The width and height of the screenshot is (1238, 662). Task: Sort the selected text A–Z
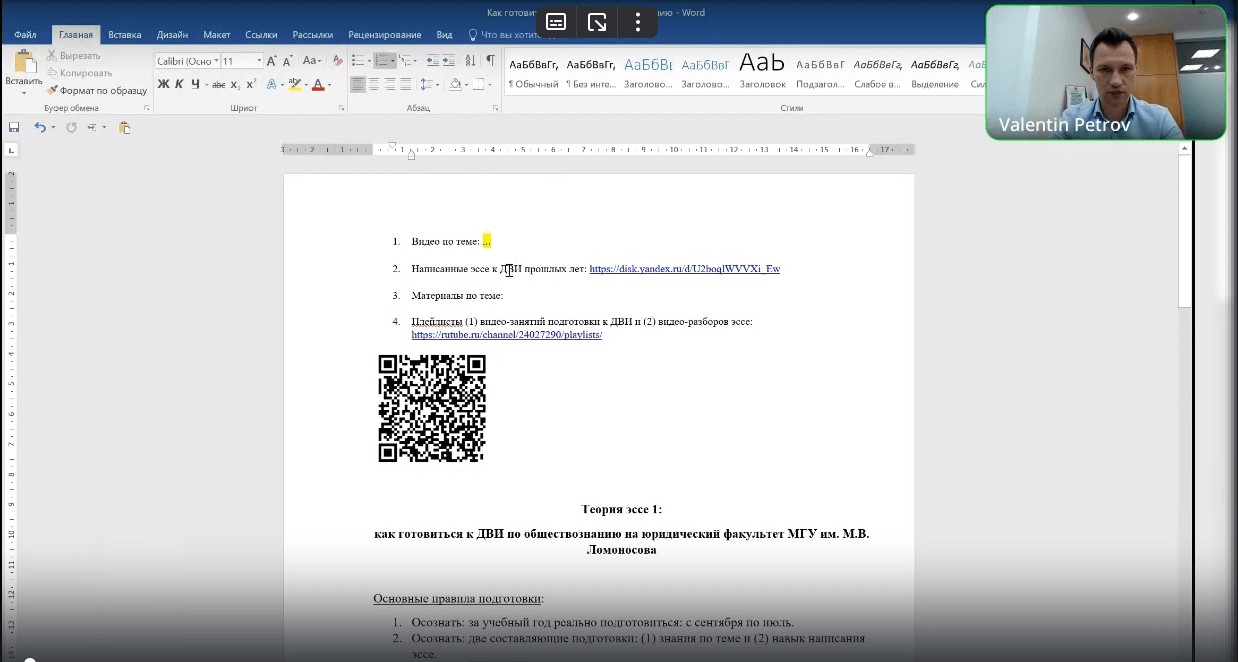(x=470, y=61)
